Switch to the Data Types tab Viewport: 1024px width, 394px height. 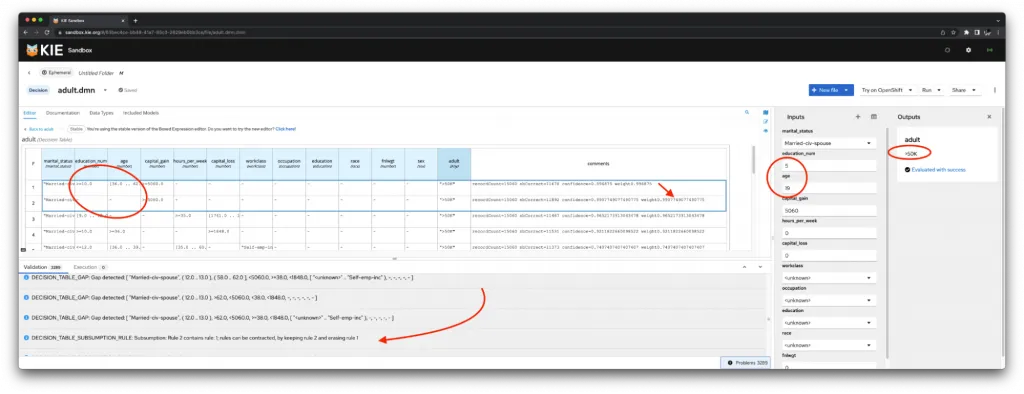[101, 113]
